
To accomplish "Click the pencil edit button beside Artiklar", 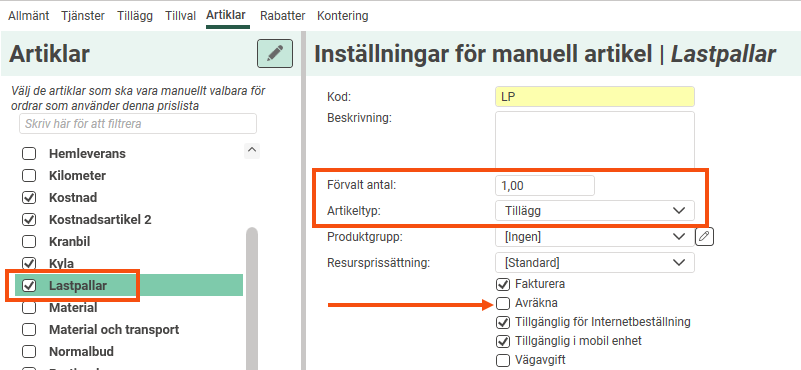I will [x=275, y=53].
